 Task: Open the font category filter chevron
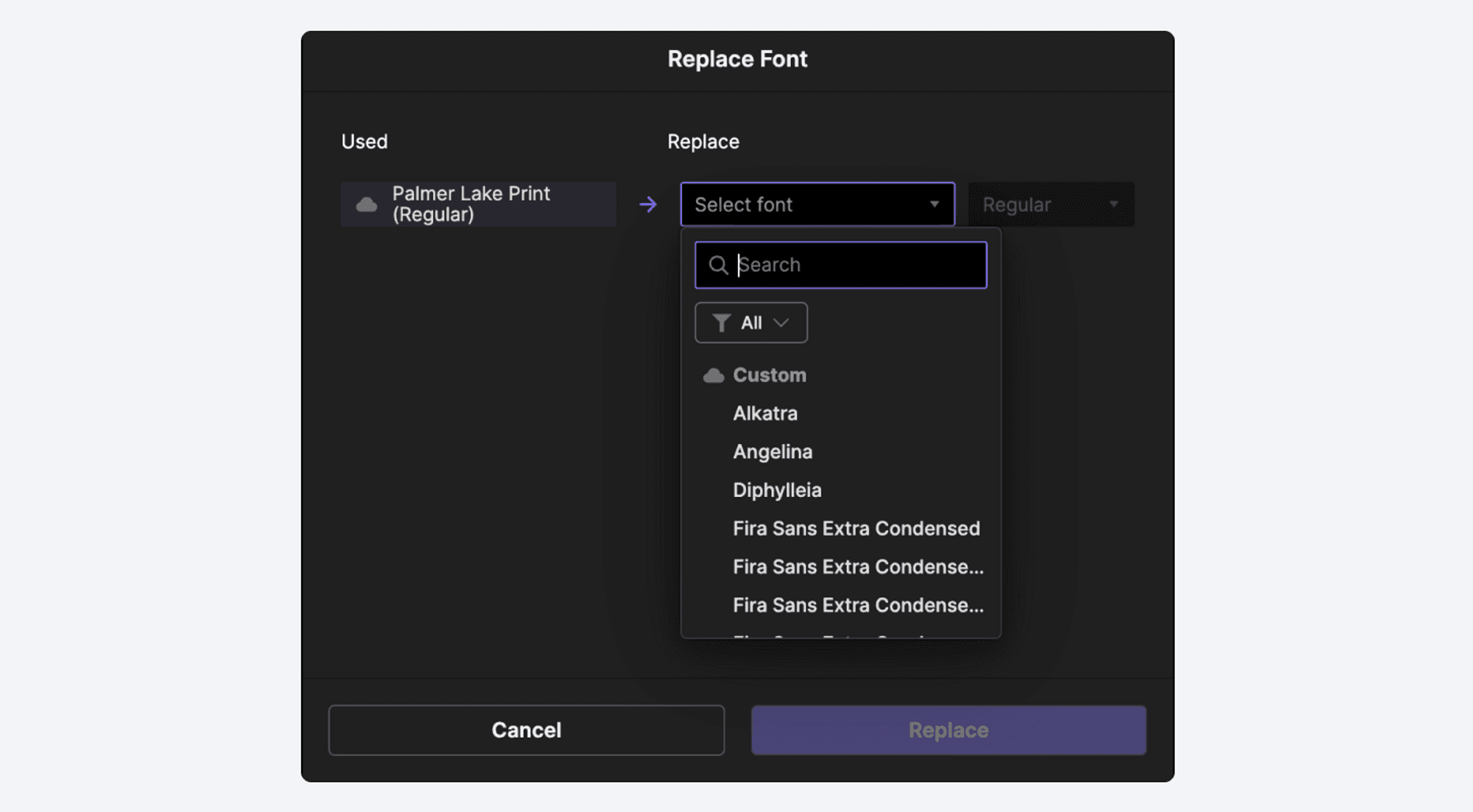(781, 322)
